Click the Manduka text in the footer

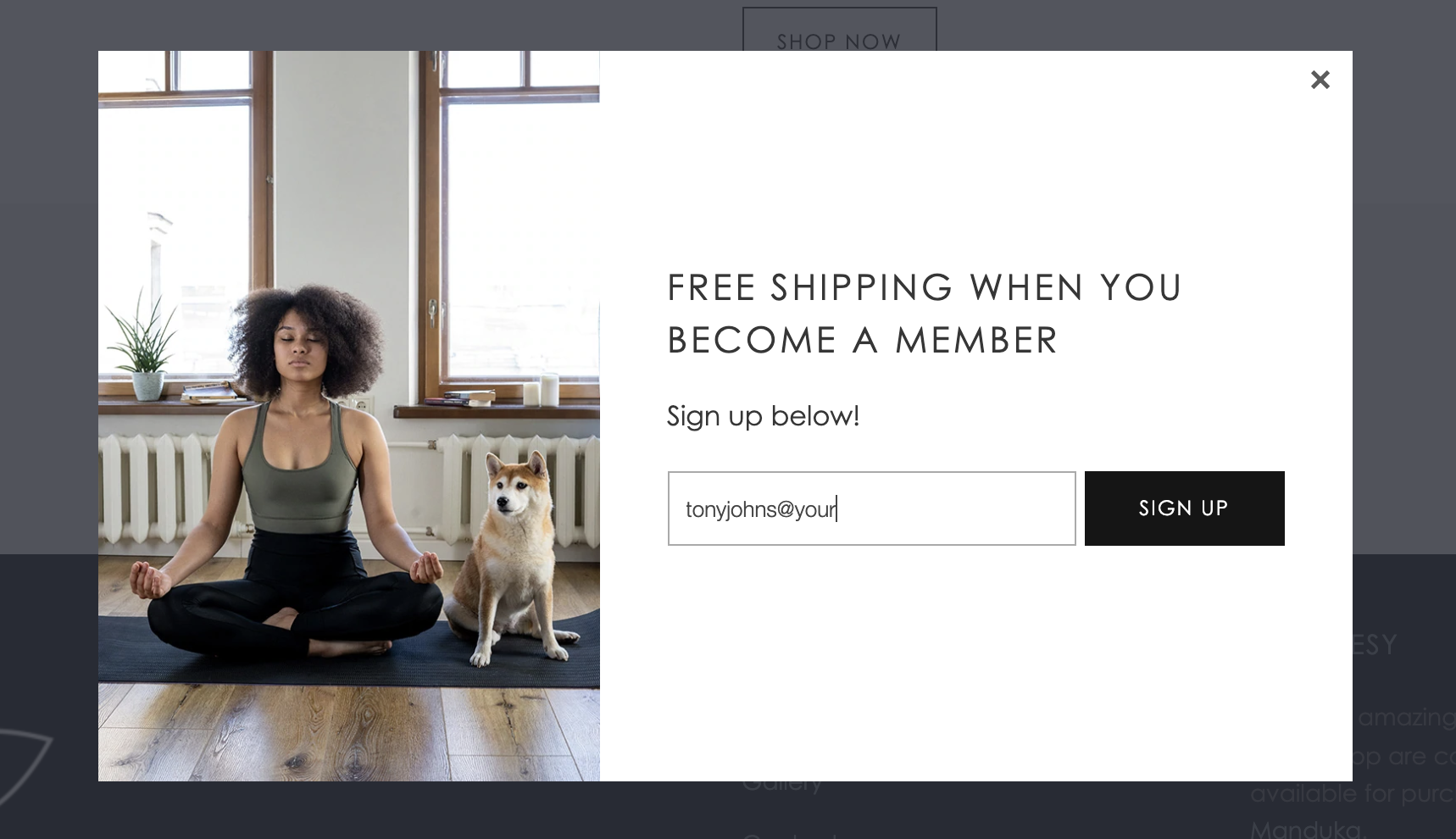coord(1305,831)
